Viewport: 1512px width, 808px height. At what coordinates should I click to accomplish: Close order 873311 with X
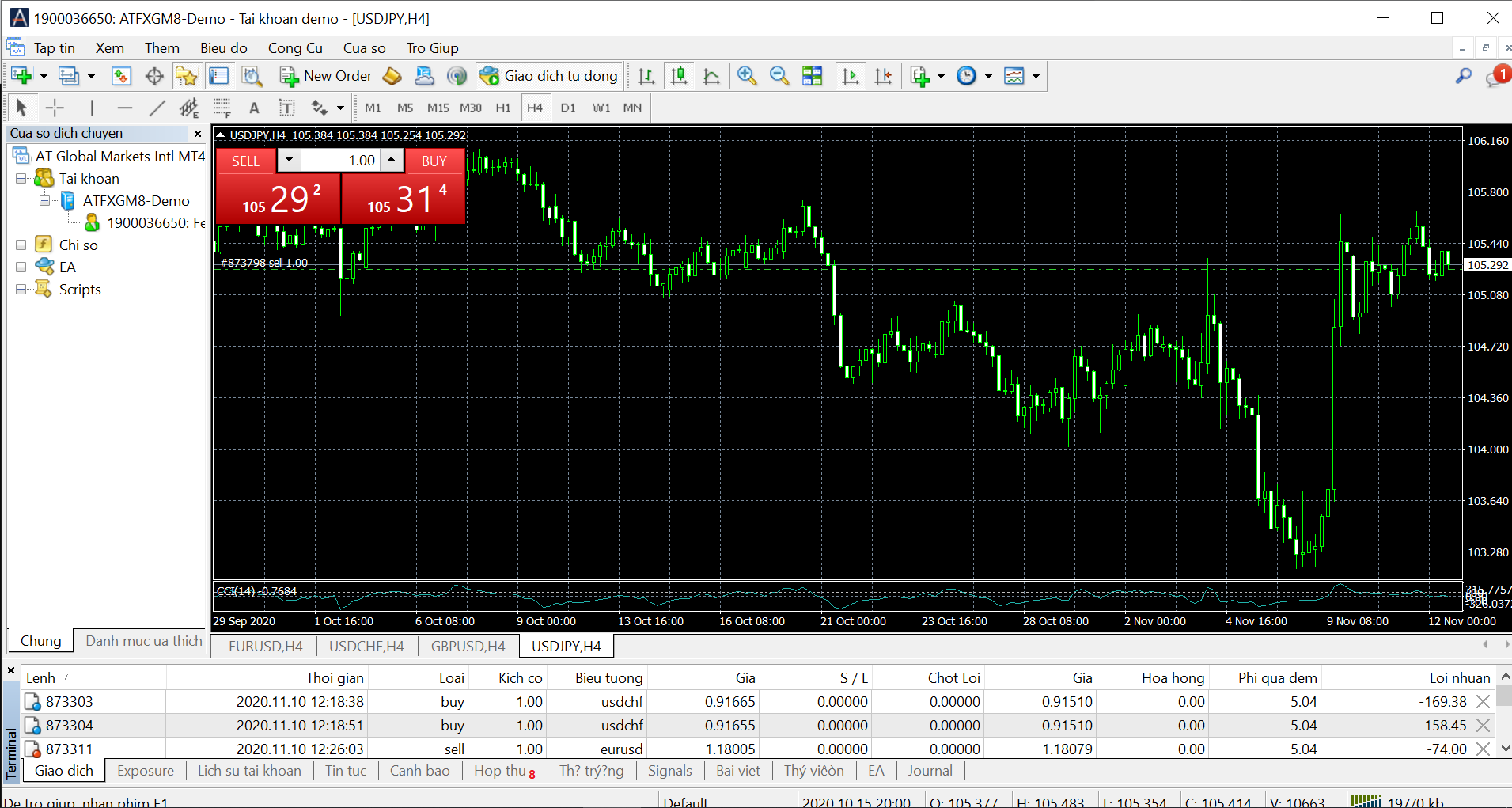[x=1484, y=749]
